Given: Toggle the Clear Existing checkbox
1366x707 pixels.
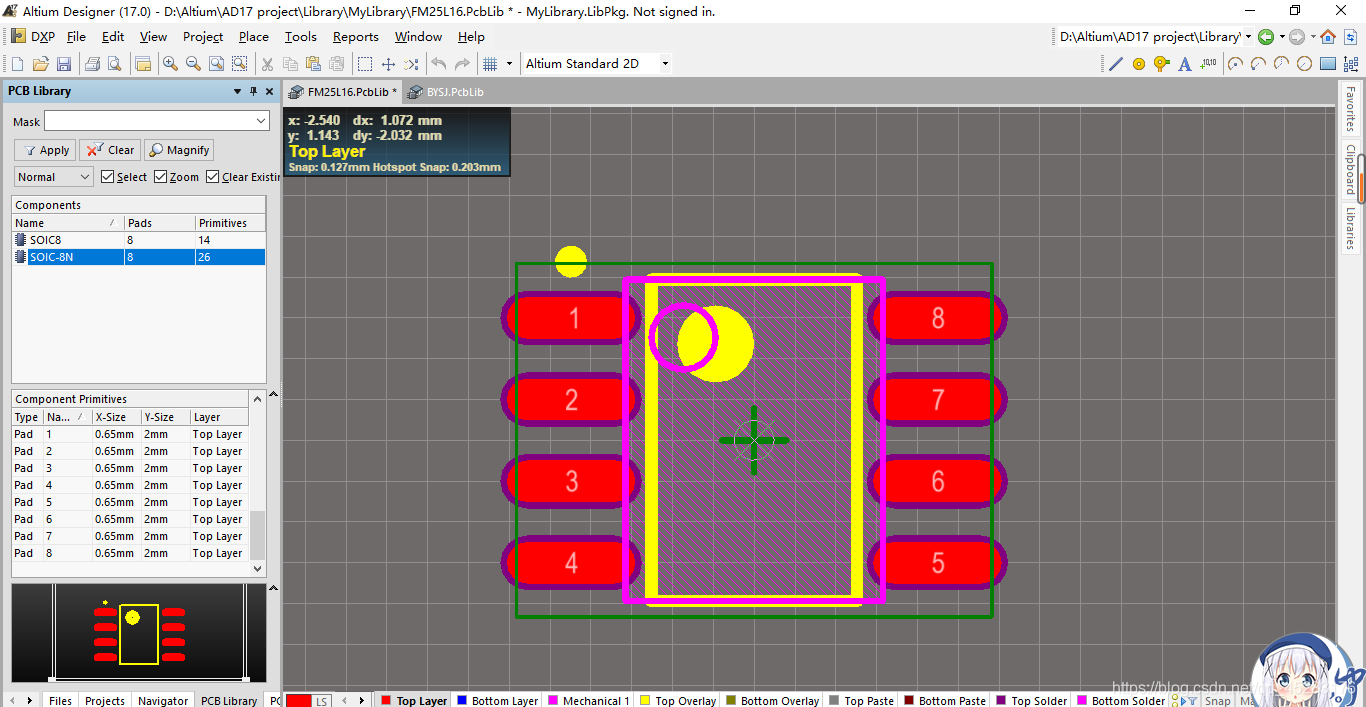Looking at the screenshot, I should [213, 177].
